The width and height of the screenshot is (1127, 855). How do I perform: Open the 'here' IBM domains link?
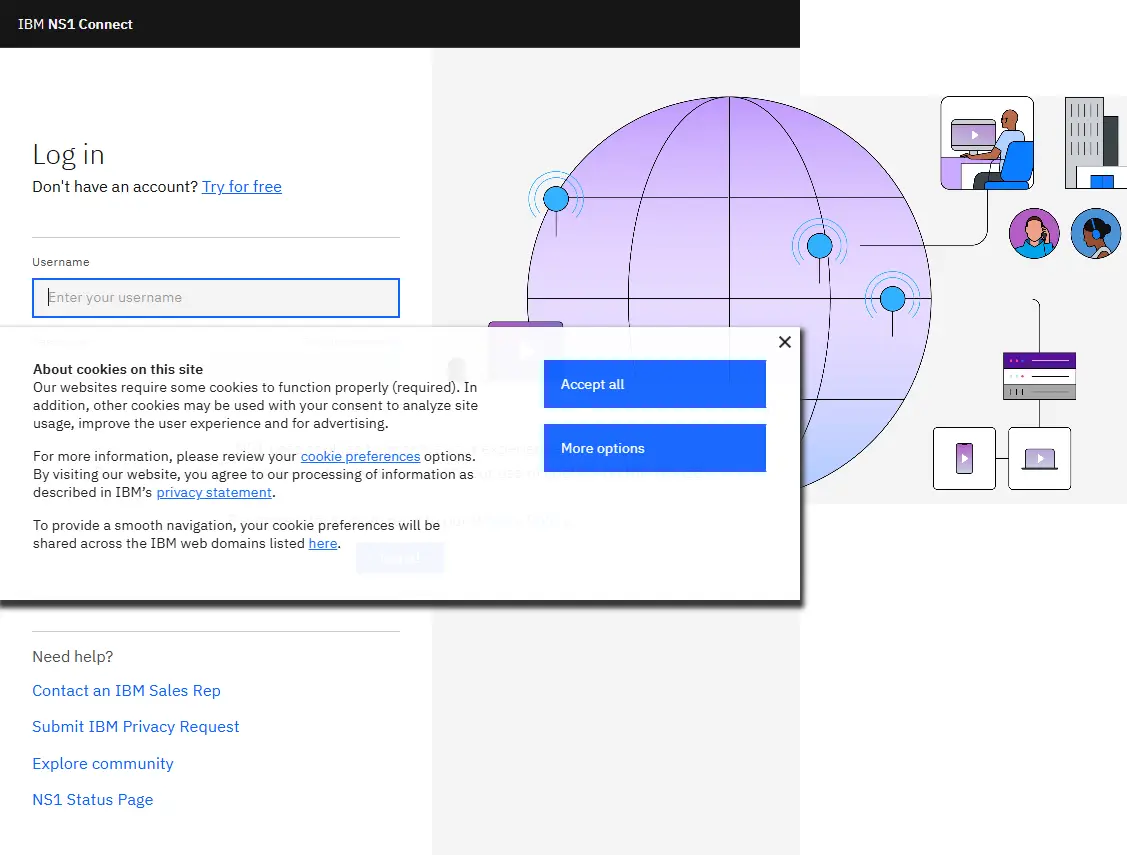(323, 543)
